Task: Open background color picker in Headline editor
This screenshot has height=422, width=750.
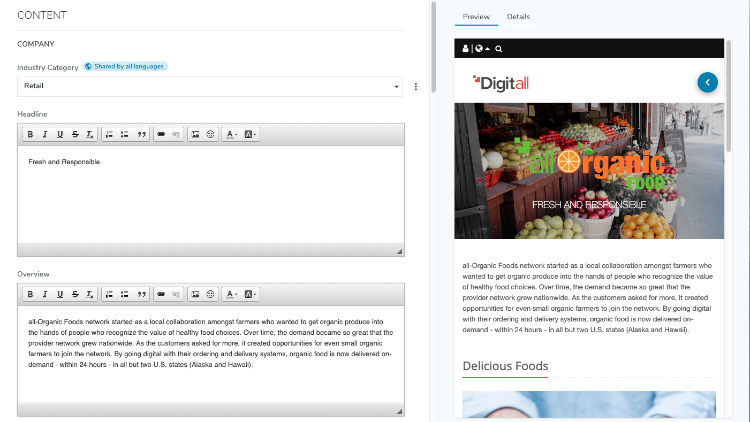Action: point(250,134)
